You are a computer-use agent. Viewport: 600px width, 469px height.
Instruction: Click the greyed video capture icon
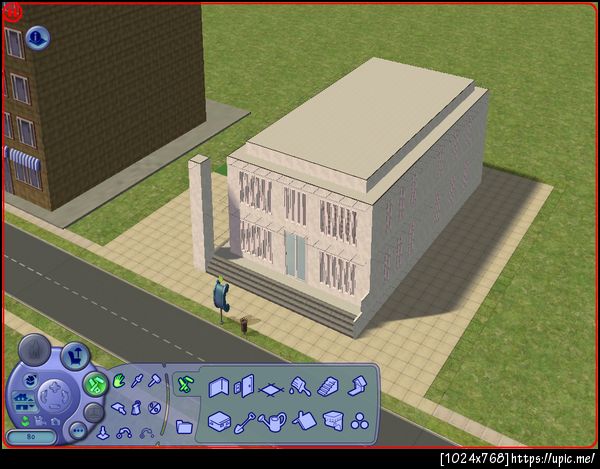[x=40, y=421]
